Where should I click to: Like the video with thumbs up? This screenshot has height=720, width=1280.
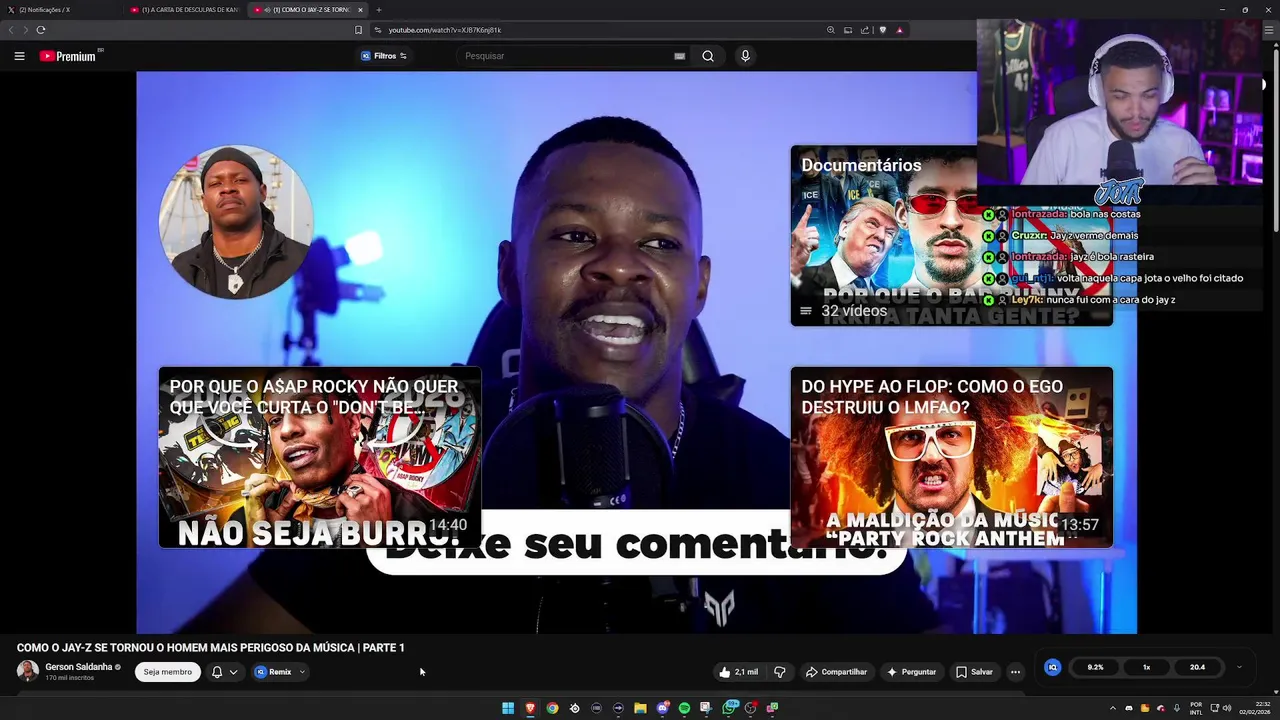739,672
